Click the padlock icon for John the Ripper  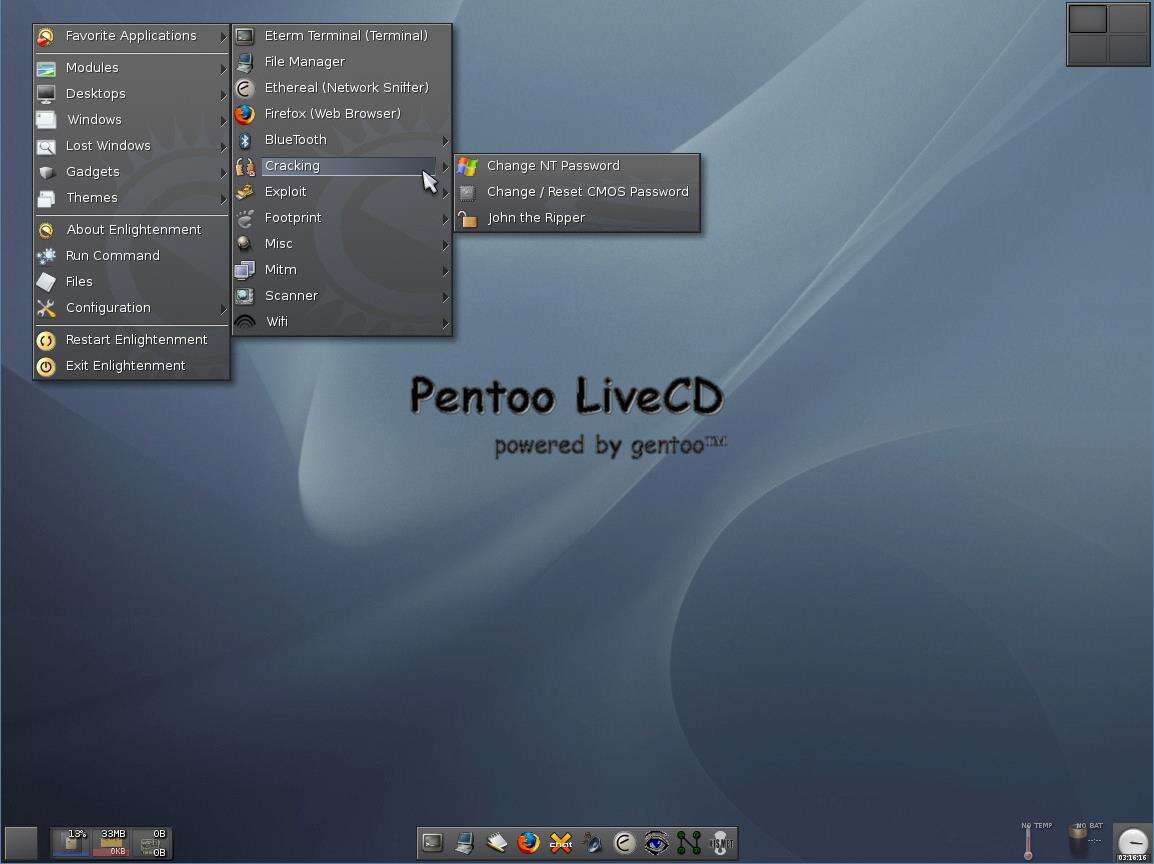[467, 218]
